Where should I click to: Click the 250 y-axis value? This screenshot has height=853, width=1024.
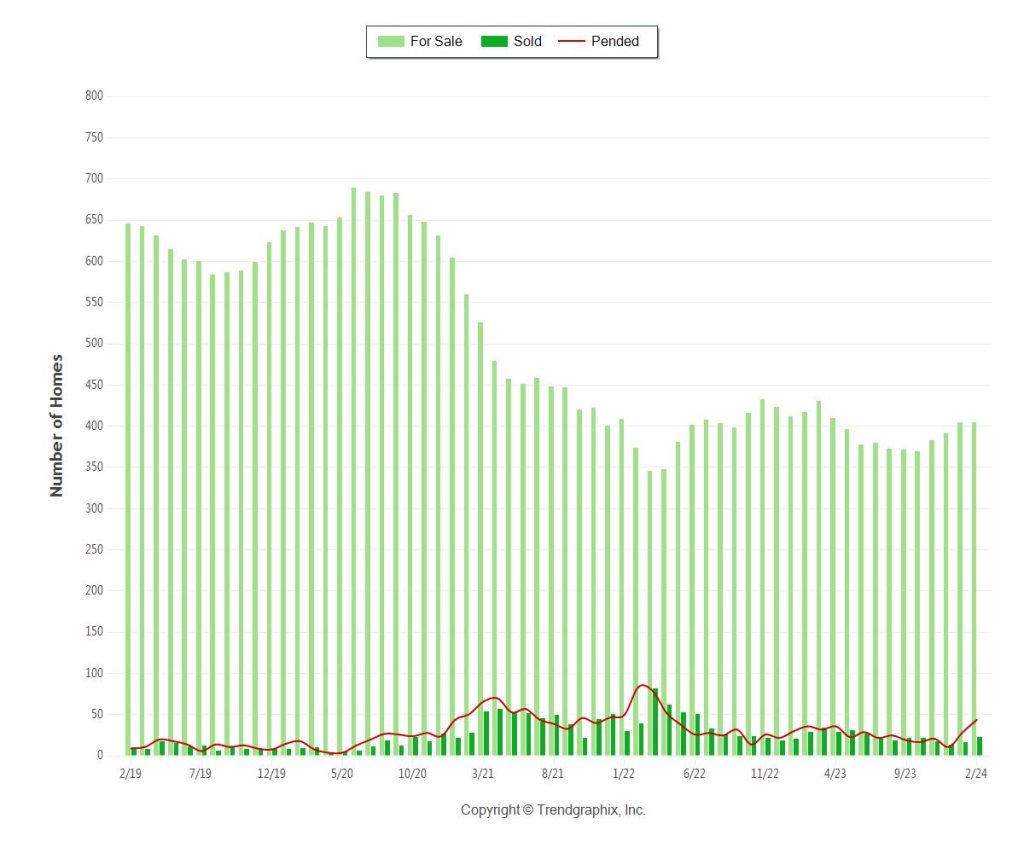pyautogui.click(x=94, y=549)
